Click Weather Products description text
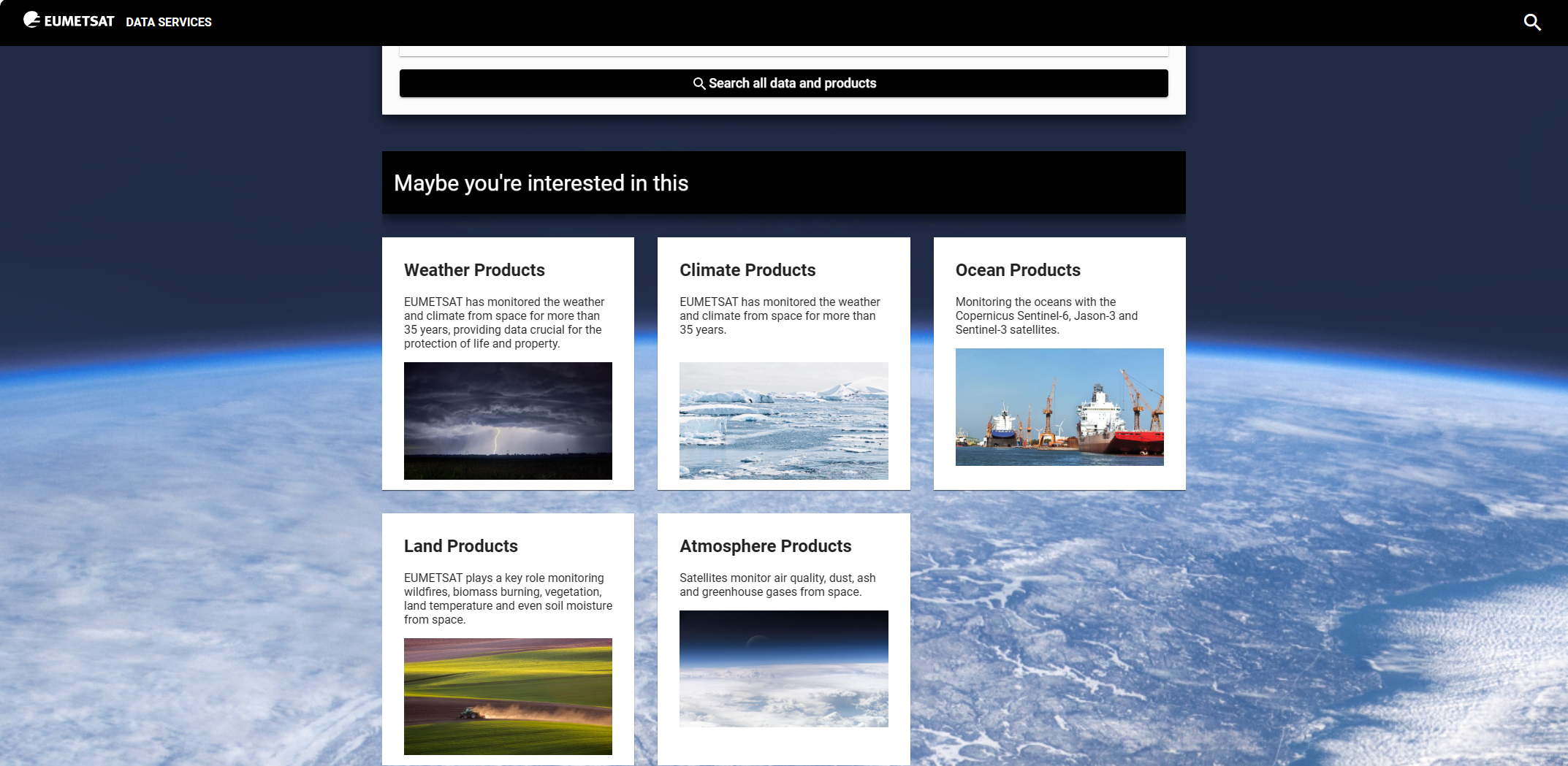 click(x=504, y=323)
